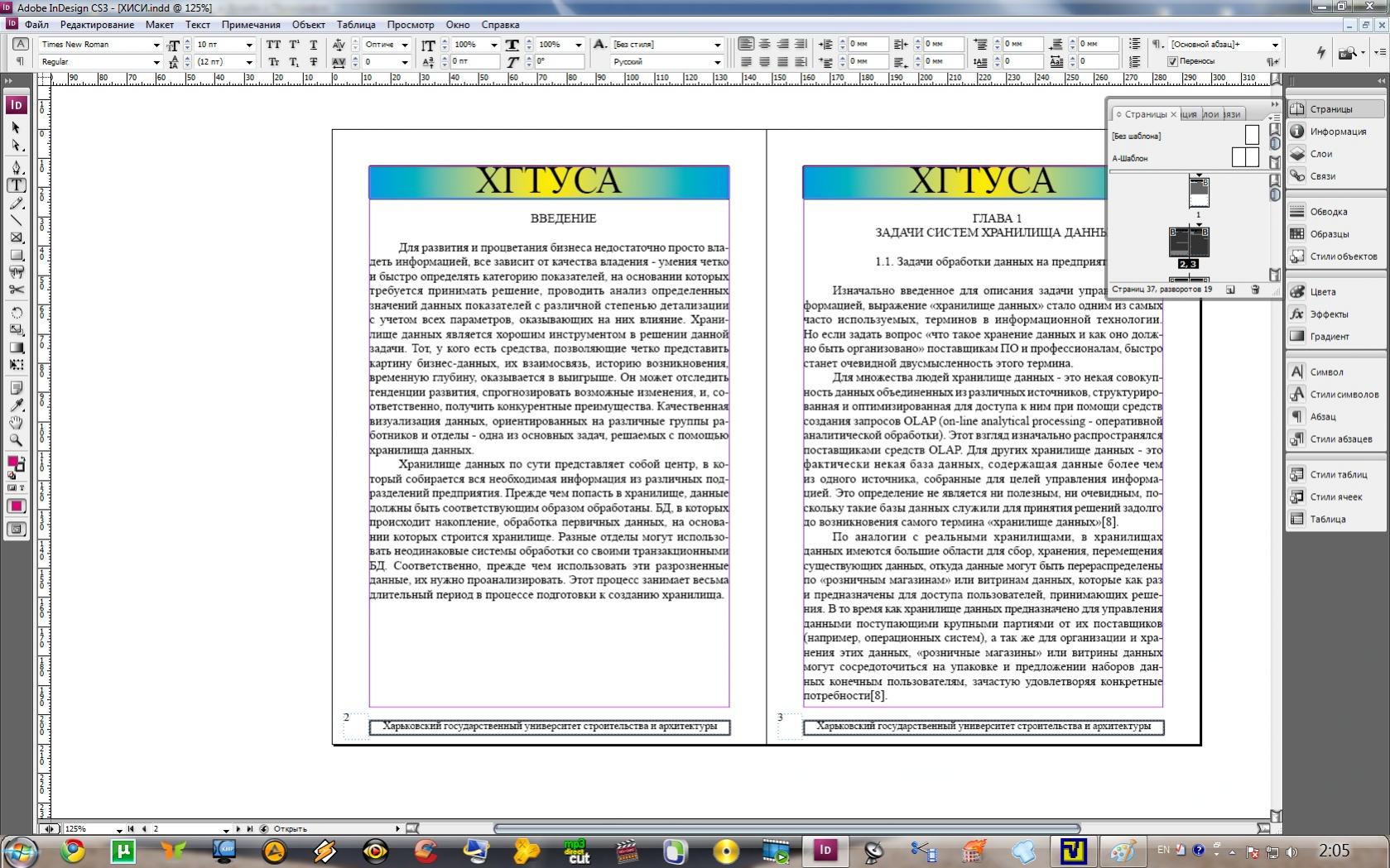Select the Rotate tool

(x=16, y=313)
